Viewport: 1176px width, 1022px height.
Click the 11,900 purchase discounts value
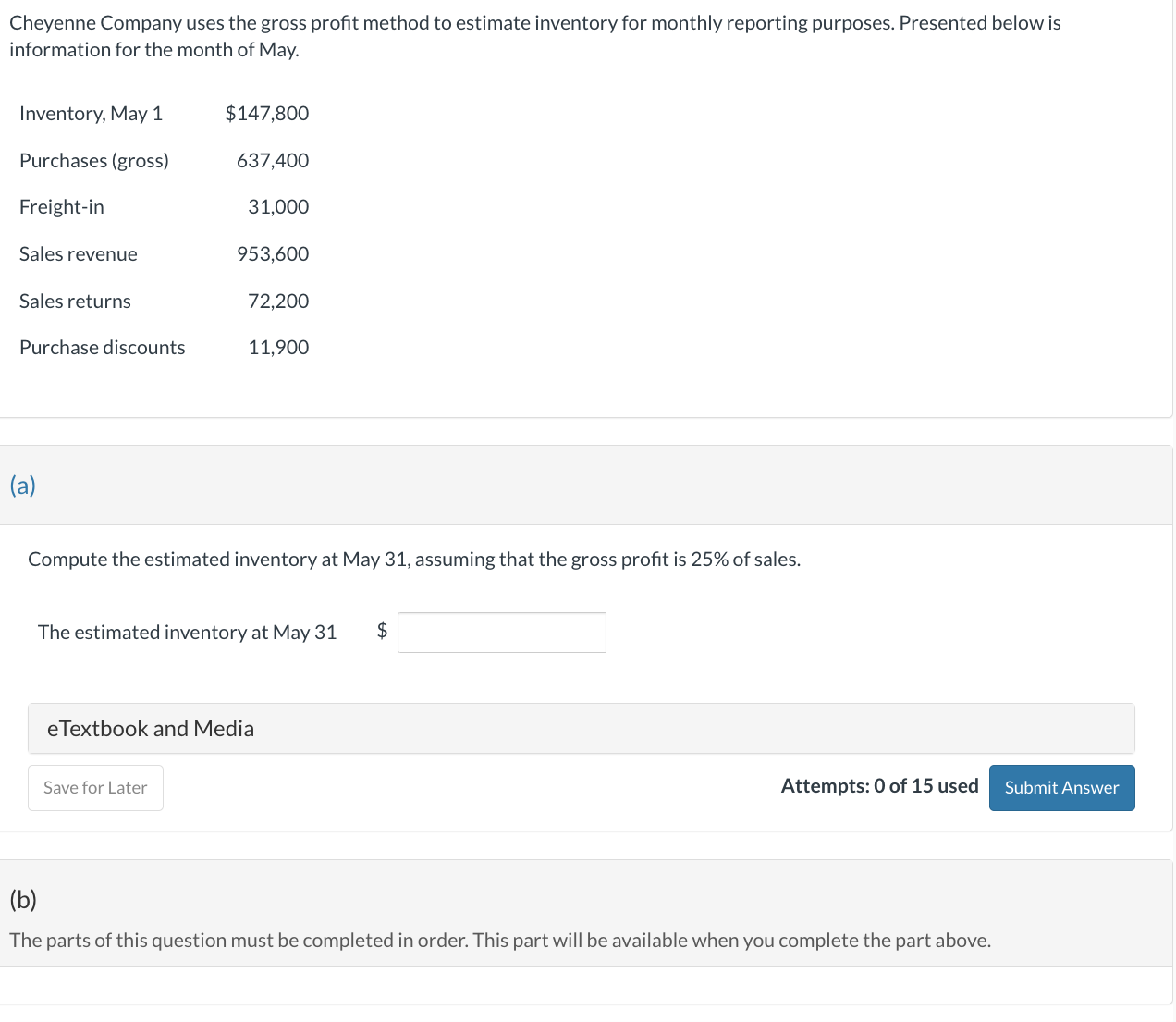point(278,348)
